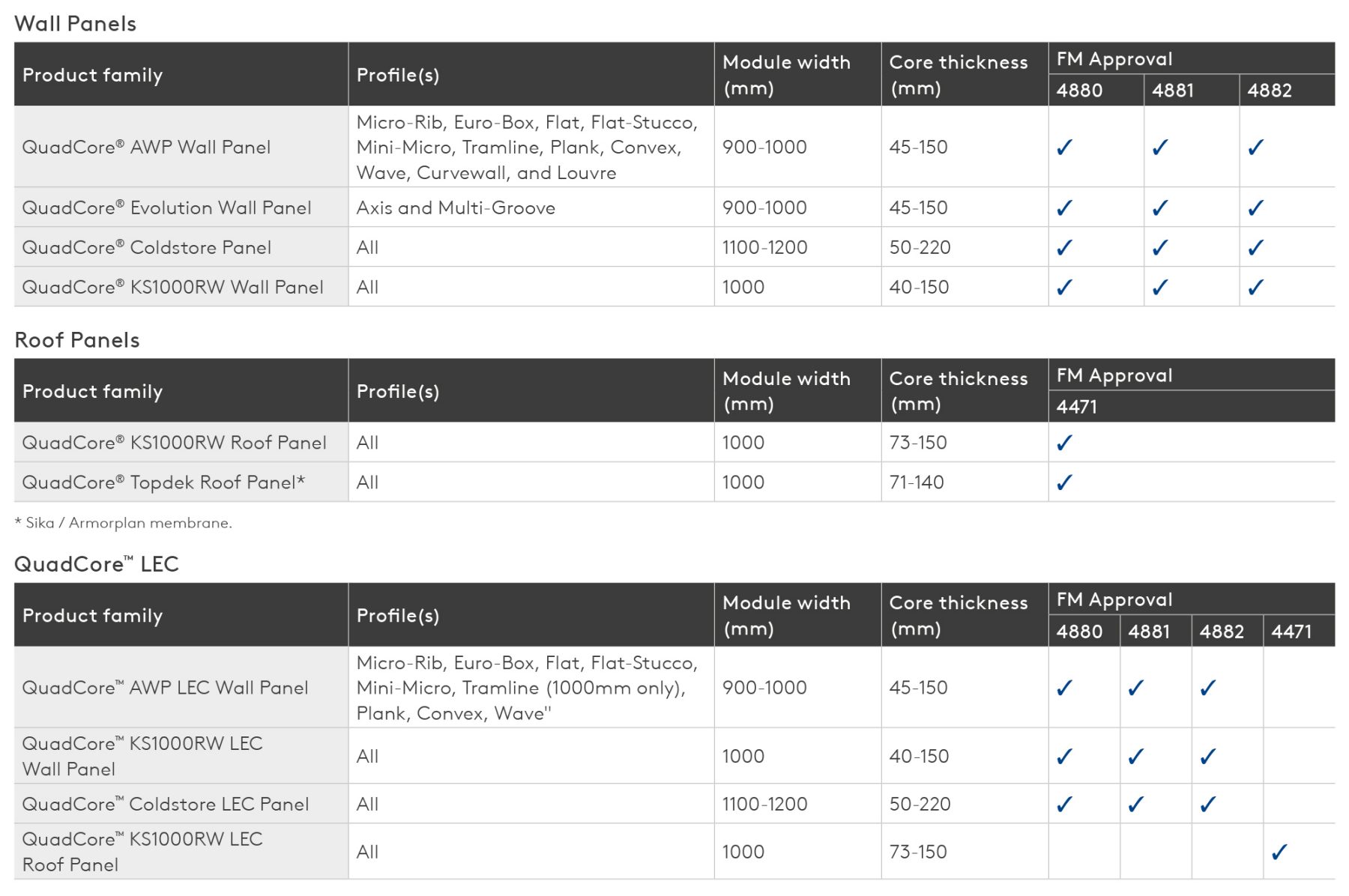The width and height of the screenshot is (1349, 896).
Task: Select the 71-140 core thickness cell
Action: click(917, 482)
